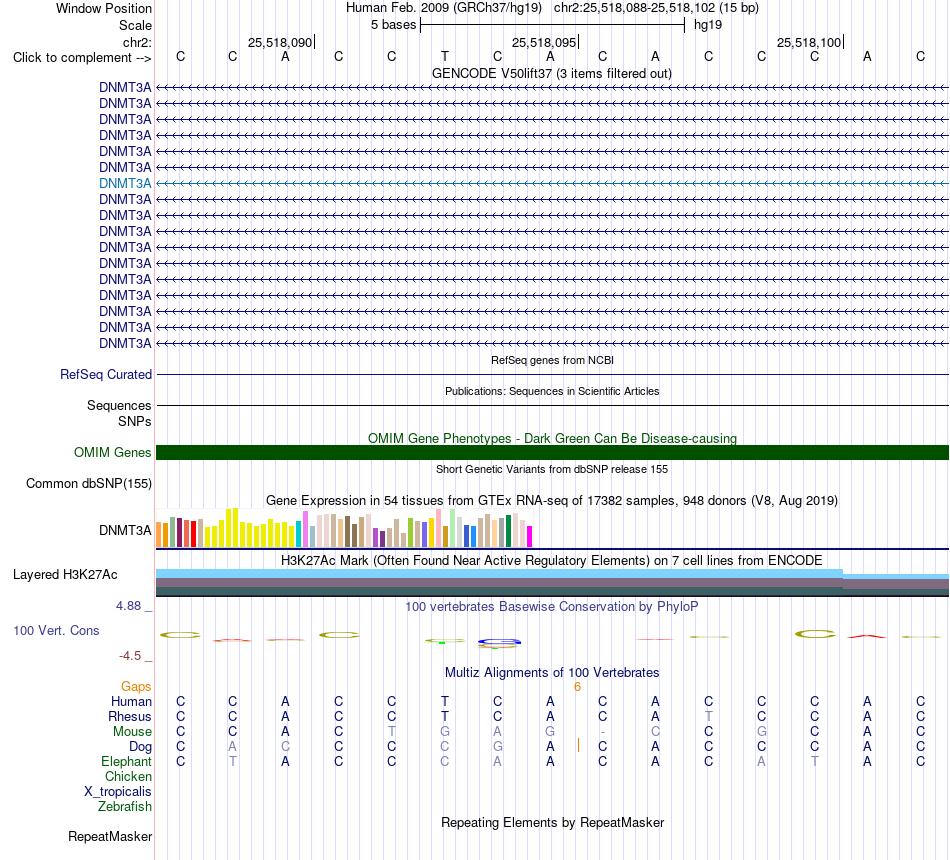950x860 pixels.
Task: Select the light-blue highlighted DNMT3A transcript label
Action: coord(125,183)
